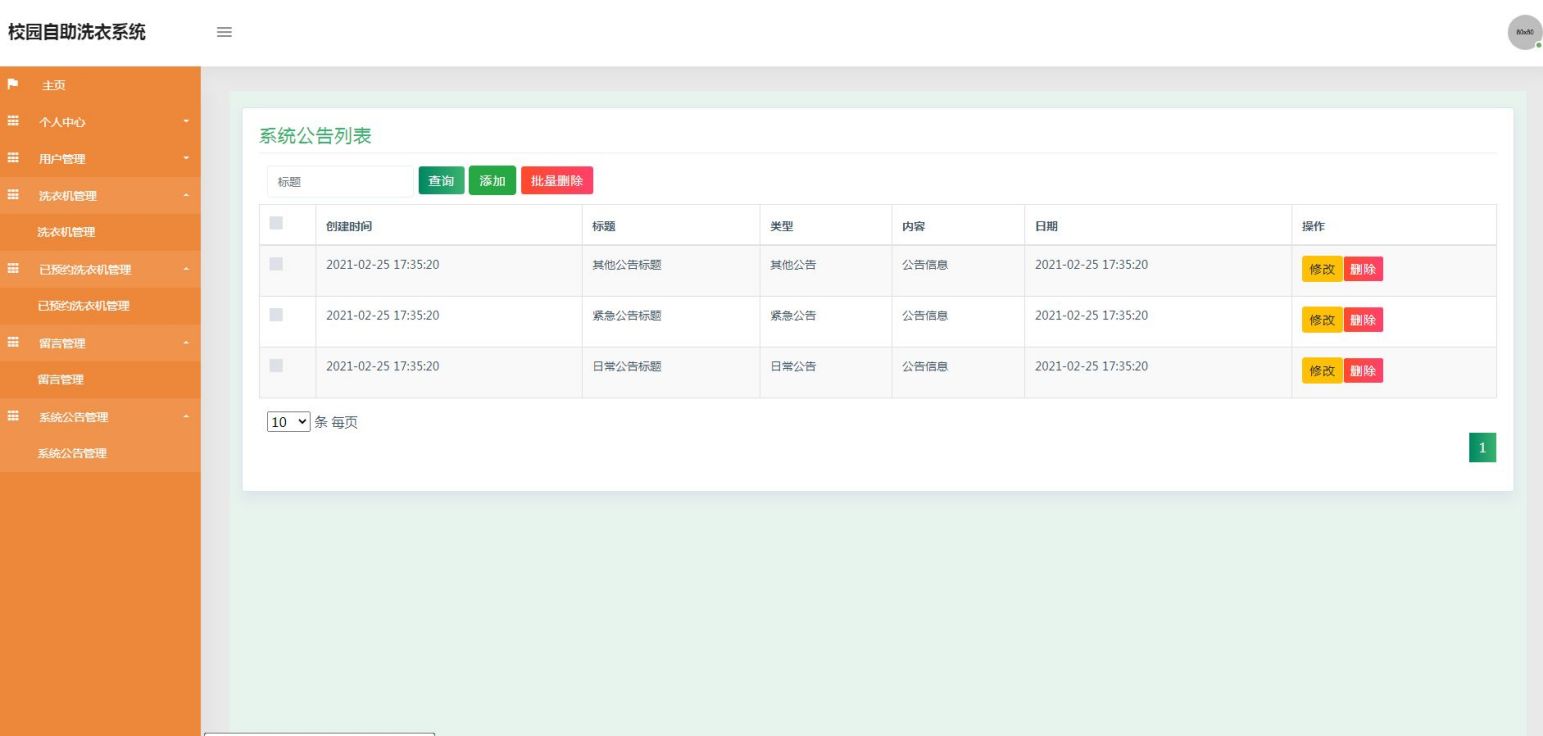Click grid icon next to 用户管理

coord(13,158)
